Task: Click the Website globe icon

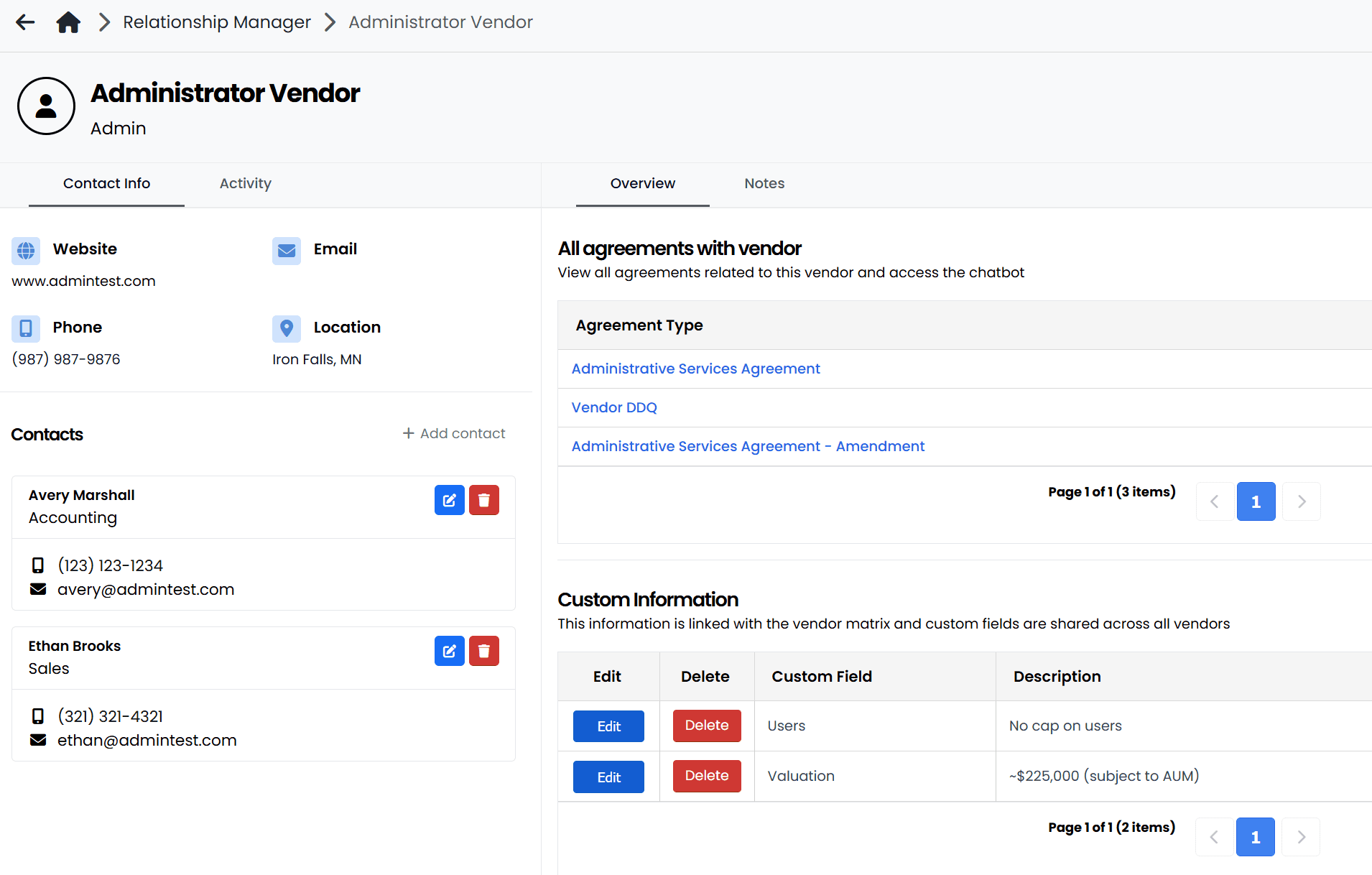Action: tap(26, 250)
